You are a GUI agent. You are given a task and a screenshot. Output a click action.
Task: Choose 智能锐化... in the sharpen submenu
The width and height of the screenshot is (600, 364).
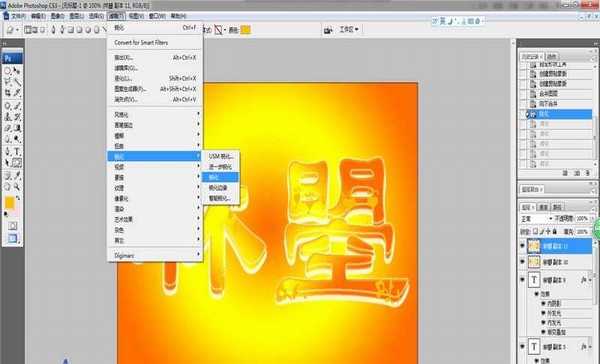(x=221, y=198)
